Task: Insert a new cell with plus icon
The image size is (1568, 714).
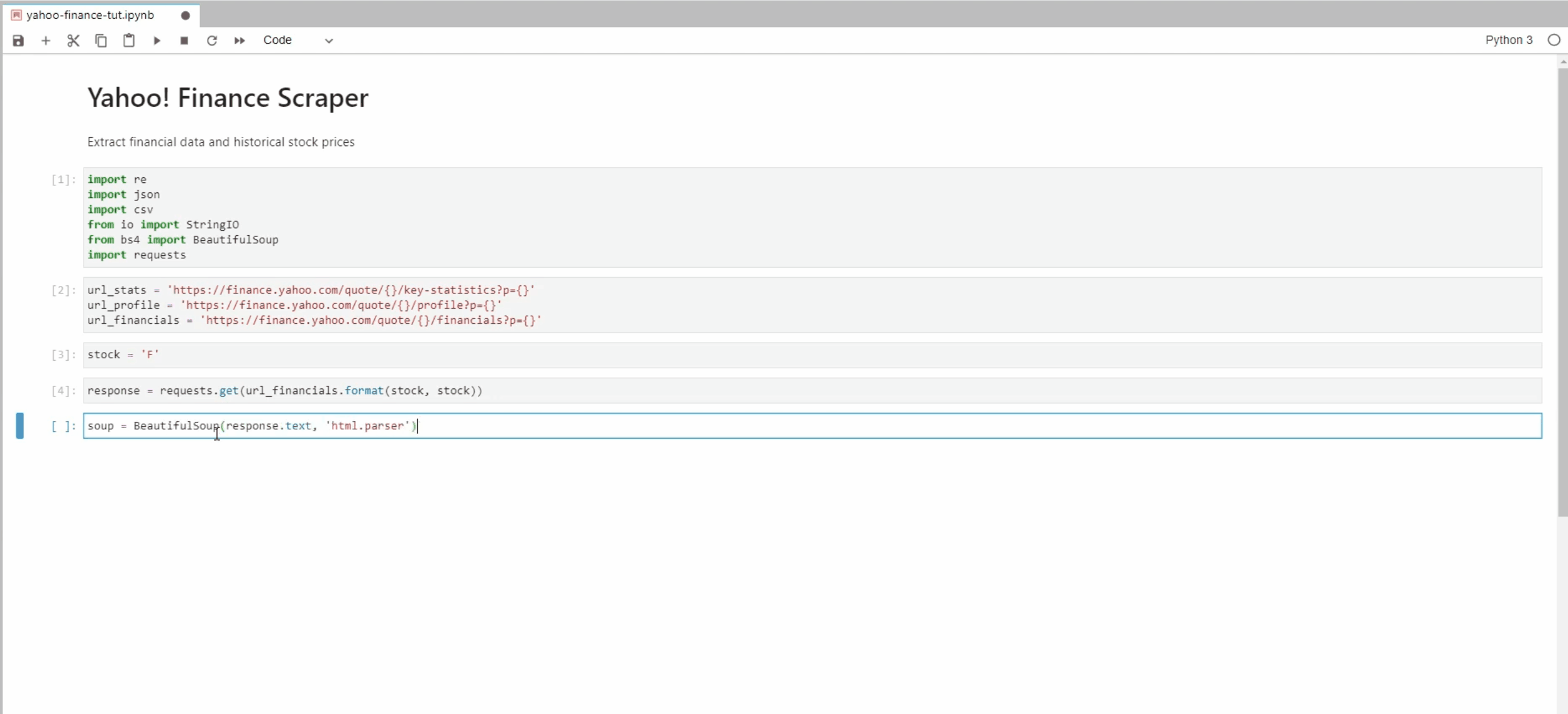Action: (x=46, y=40)
